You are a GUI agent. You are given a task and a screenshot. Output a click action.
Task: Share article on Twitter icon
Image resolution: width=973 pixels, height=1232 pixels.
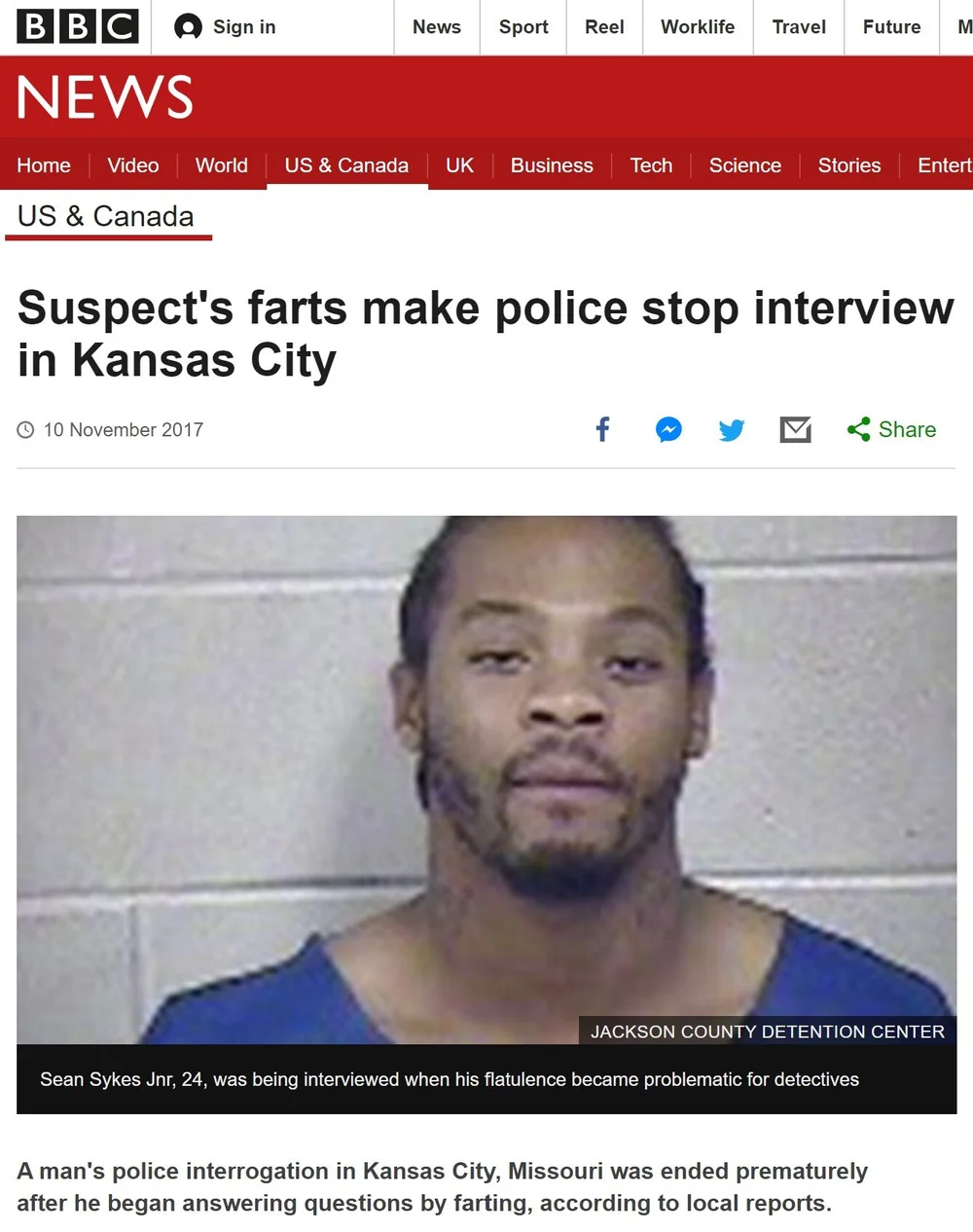coord(732,429)
